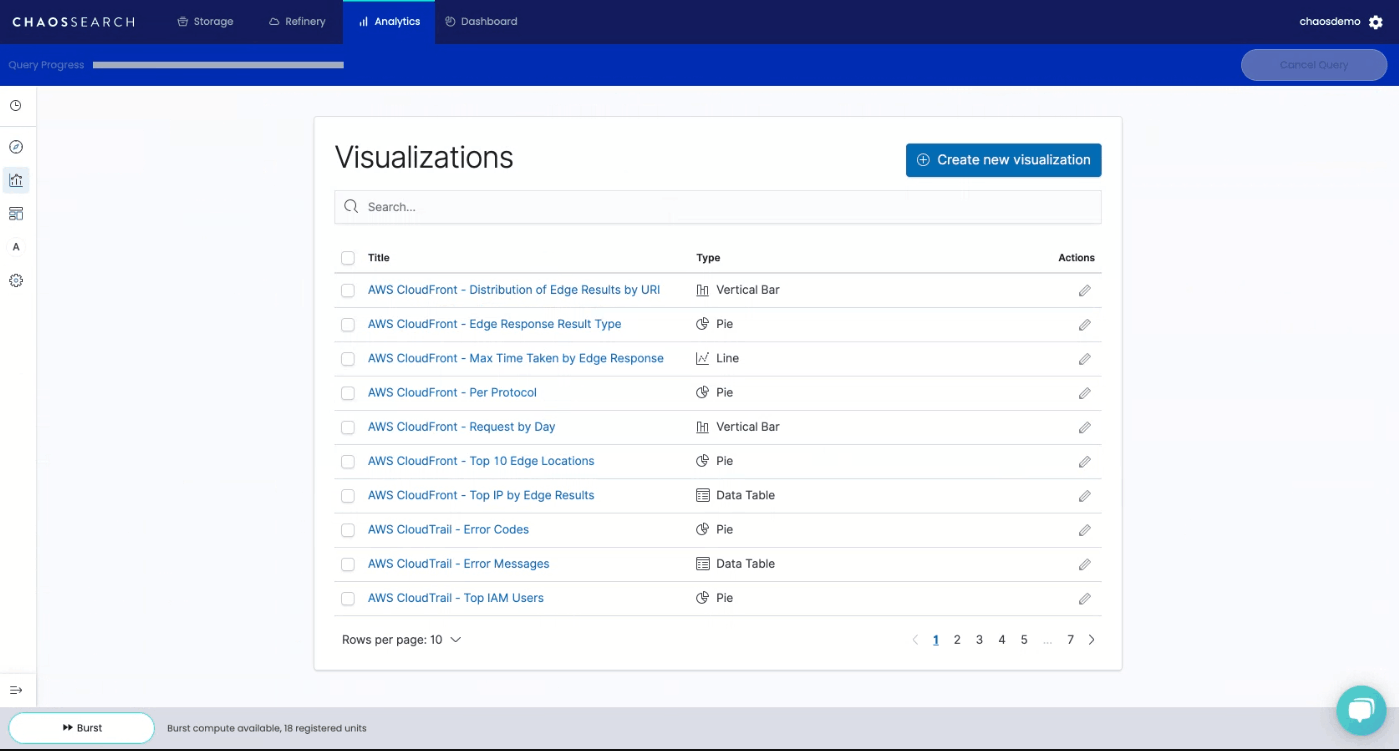Click the pencil edit icon for AWS CloudTrail - Error Codes
This screenshot has width=1399, height=751.
pyautogui.click(x=1085, y=529)
